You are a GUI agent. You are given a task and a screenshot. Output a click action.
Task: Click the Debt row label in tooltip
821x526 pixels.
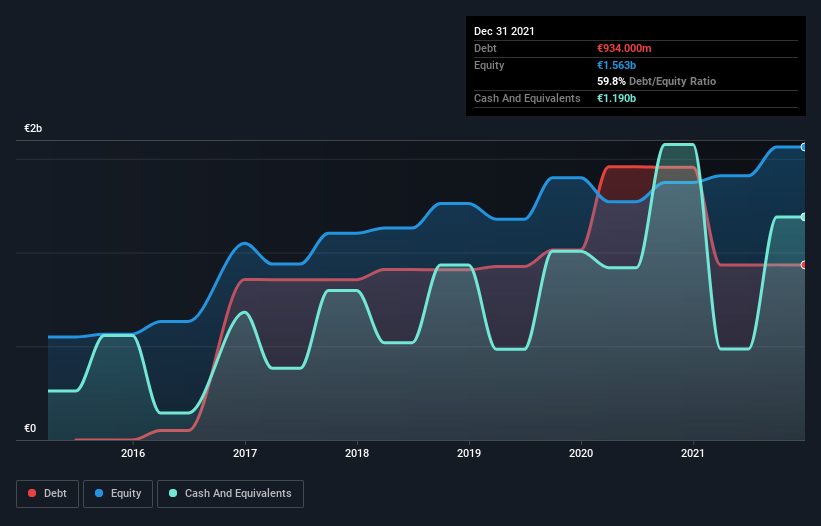coord(485,48)
